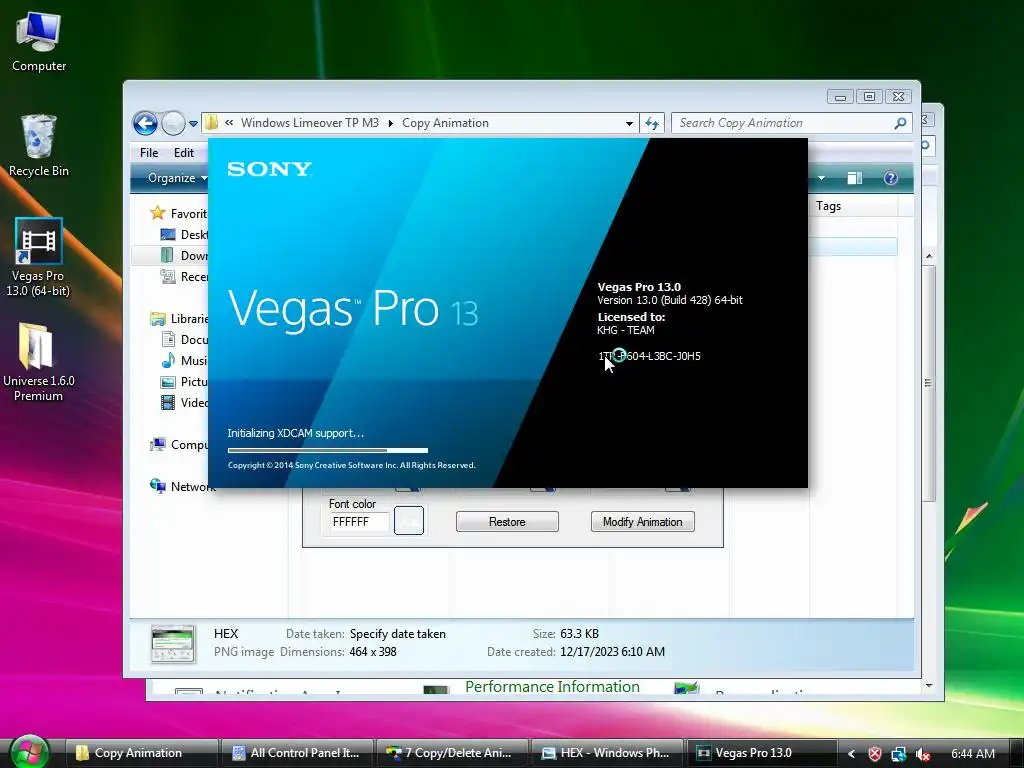
Task: Click scroll down arrow of back window
Action: tap(929, 685)
